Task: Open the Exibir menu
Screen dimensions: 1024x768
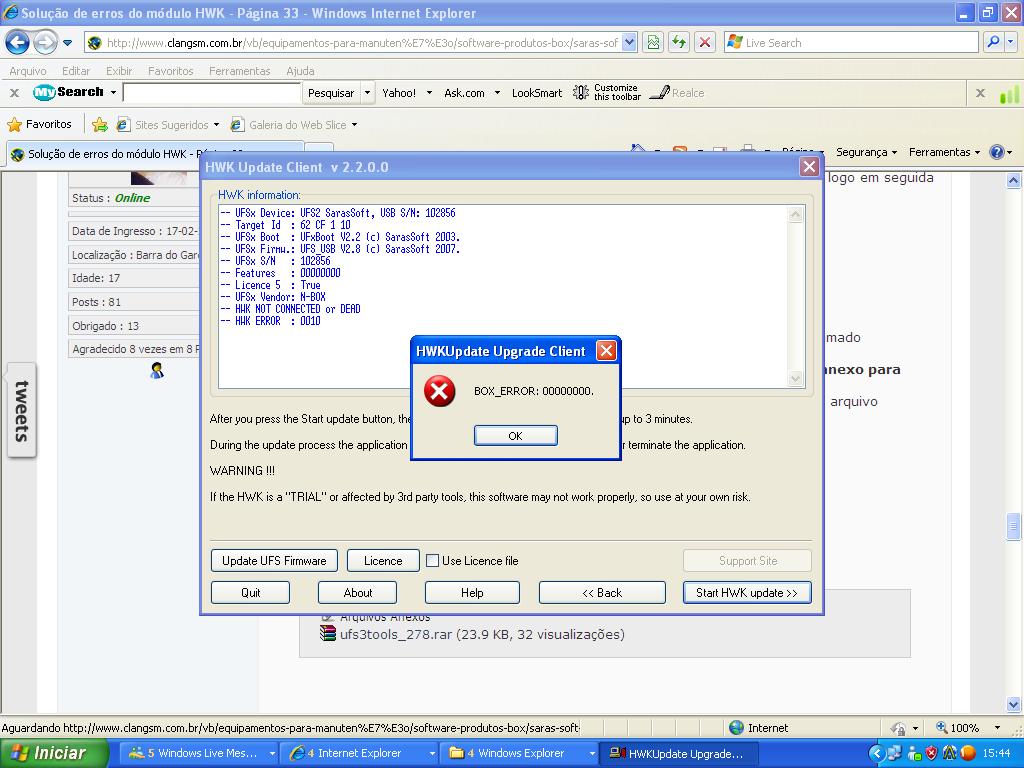Action: pos(119,71)
